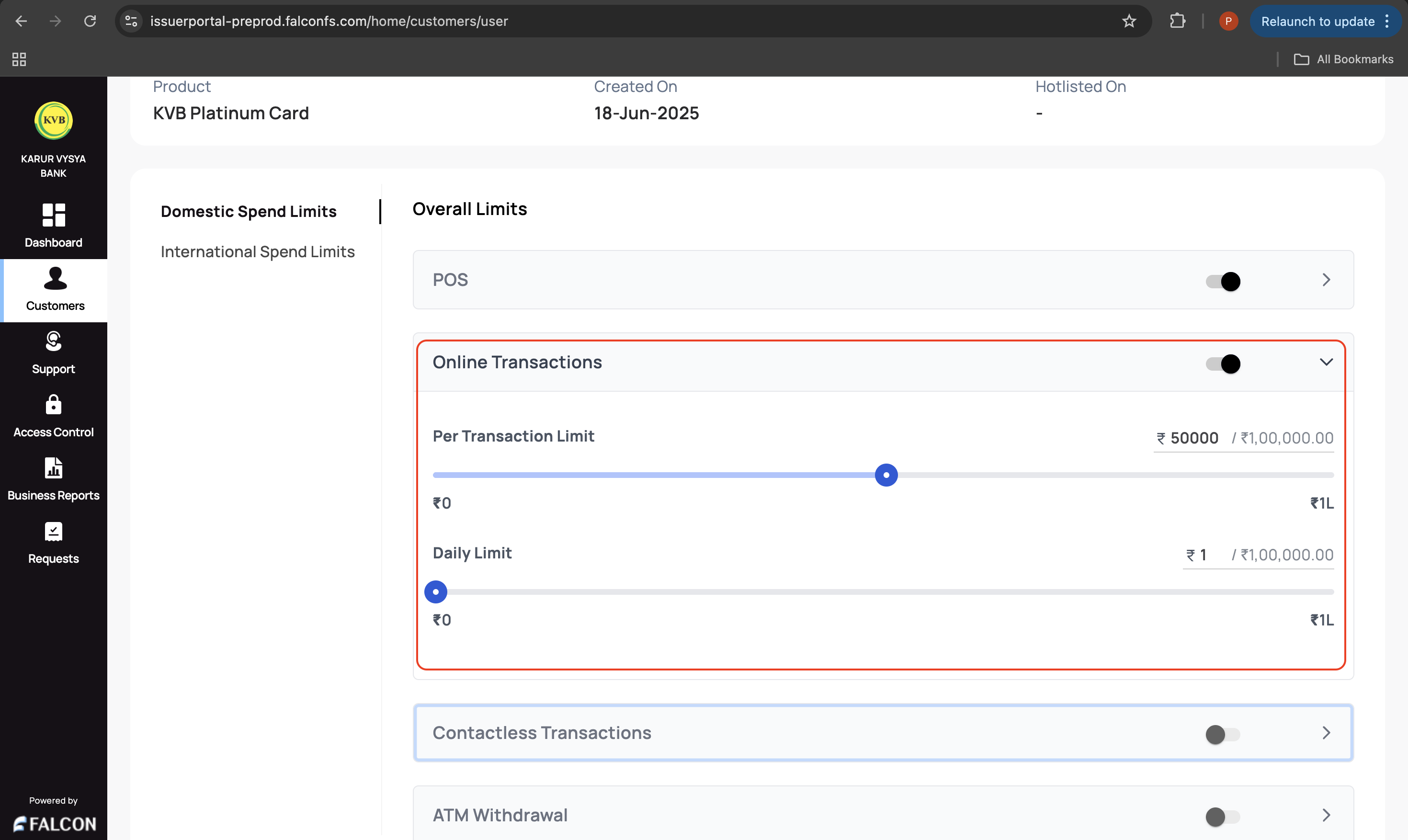Screen dimensions: 1408x840
Task: Disable Online Transactions toggle
Action: coord(1223,363)
